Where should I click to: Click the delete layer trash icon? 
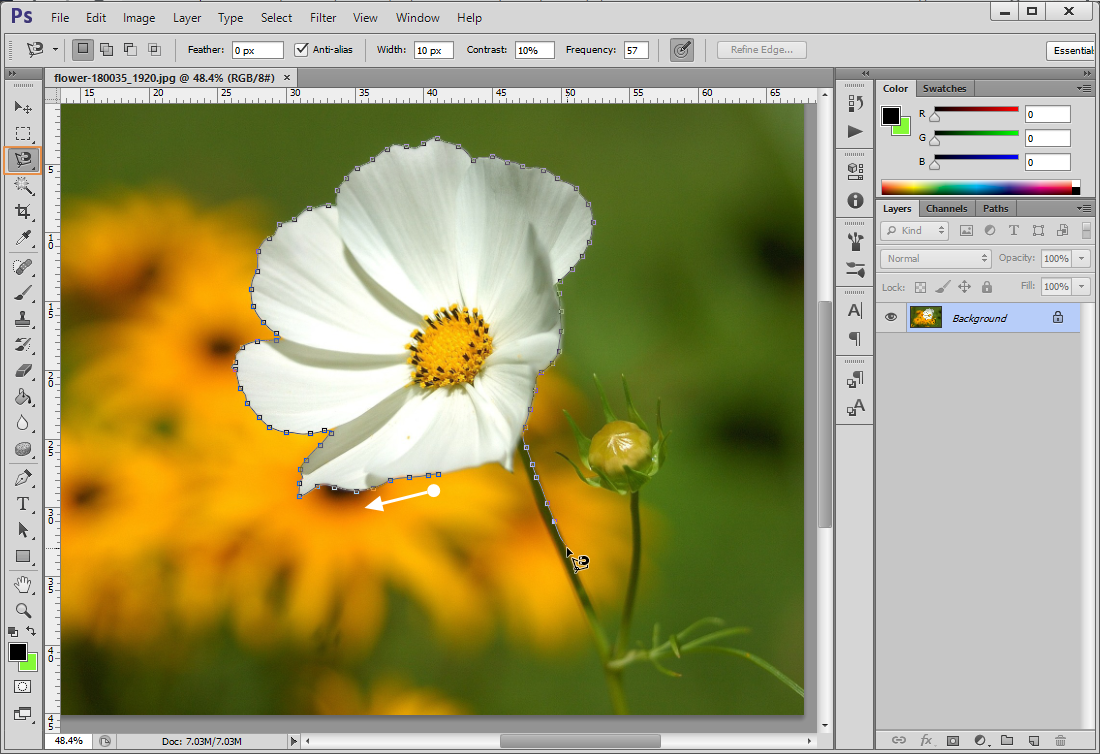click(x=1060, y=740)
